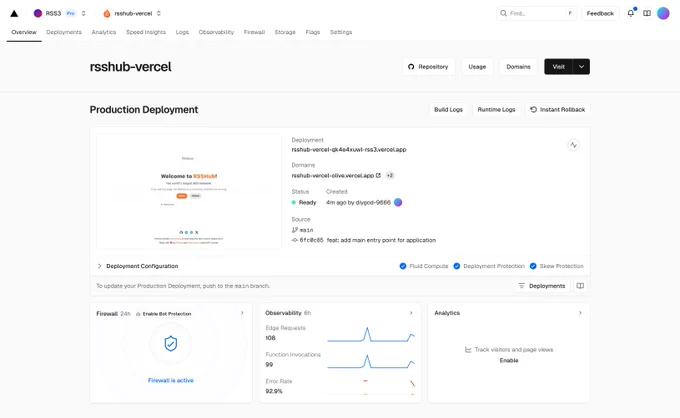Click the Edge Requests value 108
The image size is (680, 418).
tap(270, 338)
